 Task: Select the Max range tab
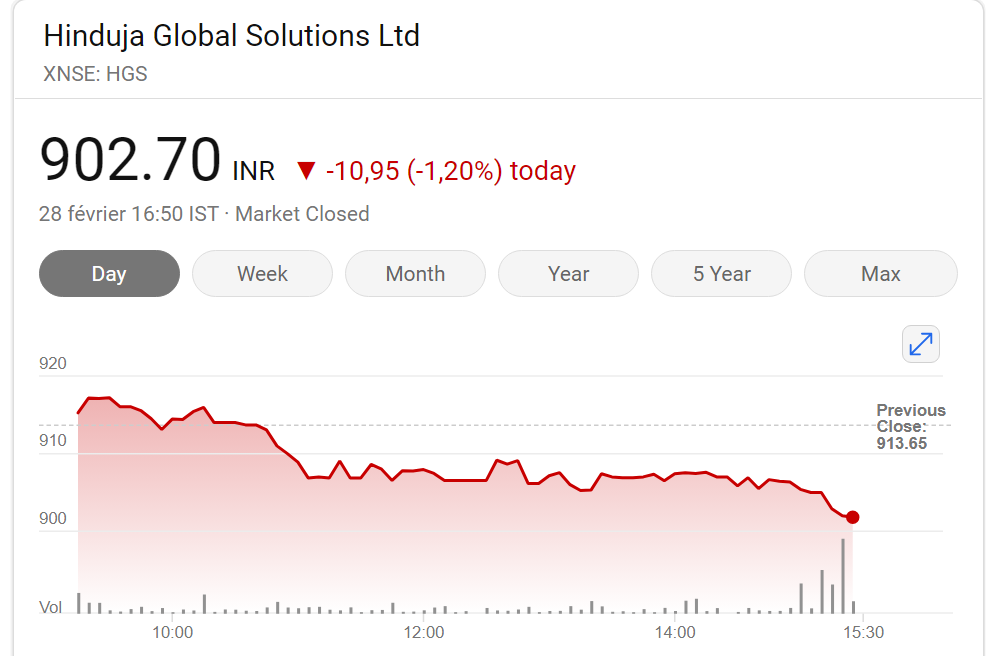click(x=881, y=274)
